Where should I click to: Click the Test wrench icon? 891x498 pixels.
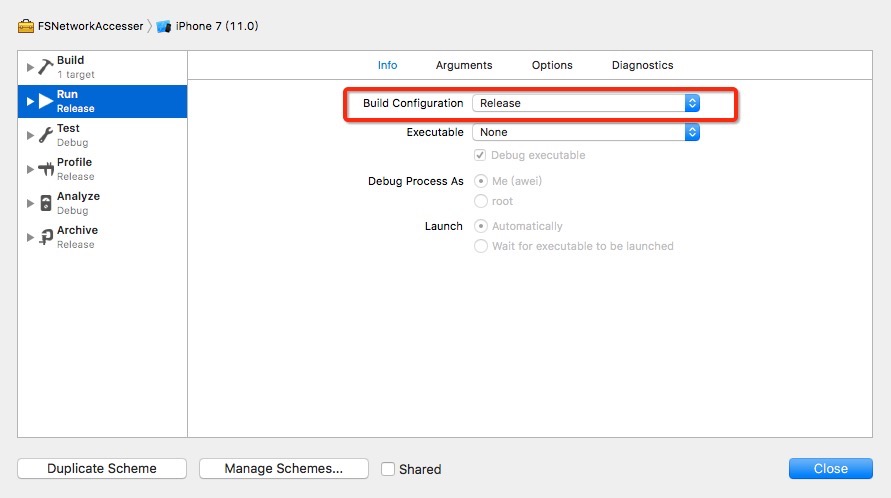pos(45,135)
